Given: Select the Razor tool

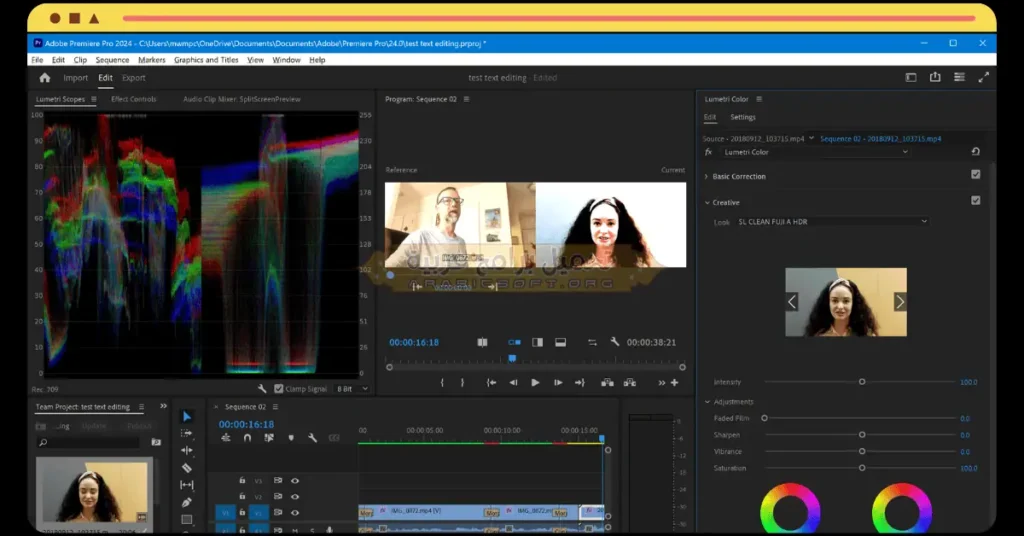Looking at the screenshot, I should tap(187, 467).
